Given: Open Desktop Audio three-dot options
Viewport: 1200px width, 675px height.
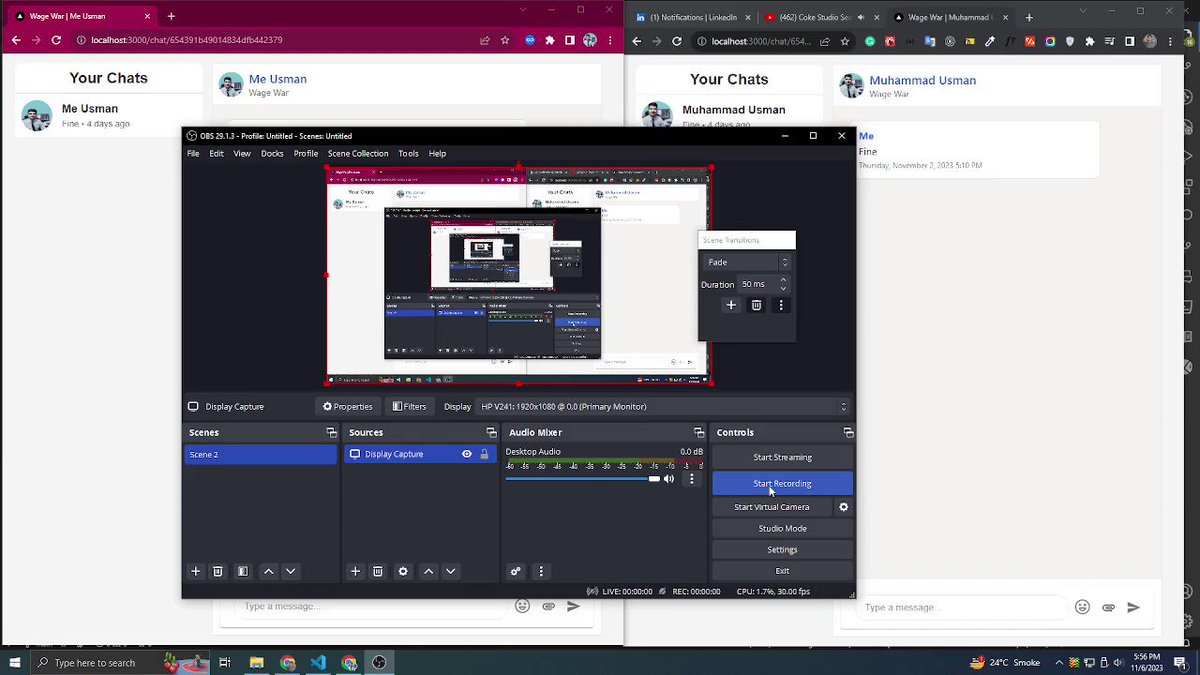Looking at the screenshot, I should point(691,479).
